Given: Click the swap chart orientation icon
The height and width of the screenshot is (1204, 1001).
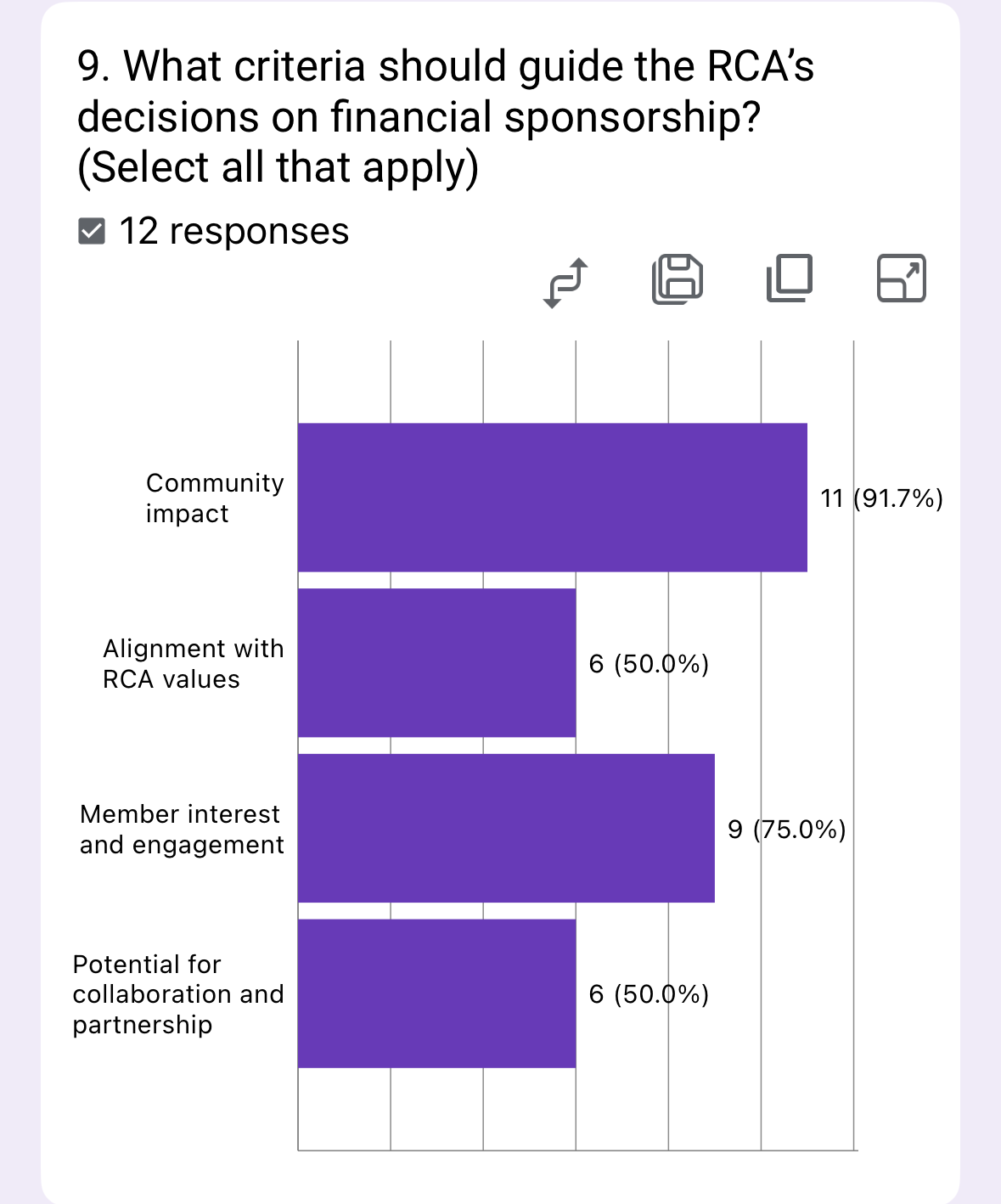Looking at the screenshot, I should click(x=565, y=281).
